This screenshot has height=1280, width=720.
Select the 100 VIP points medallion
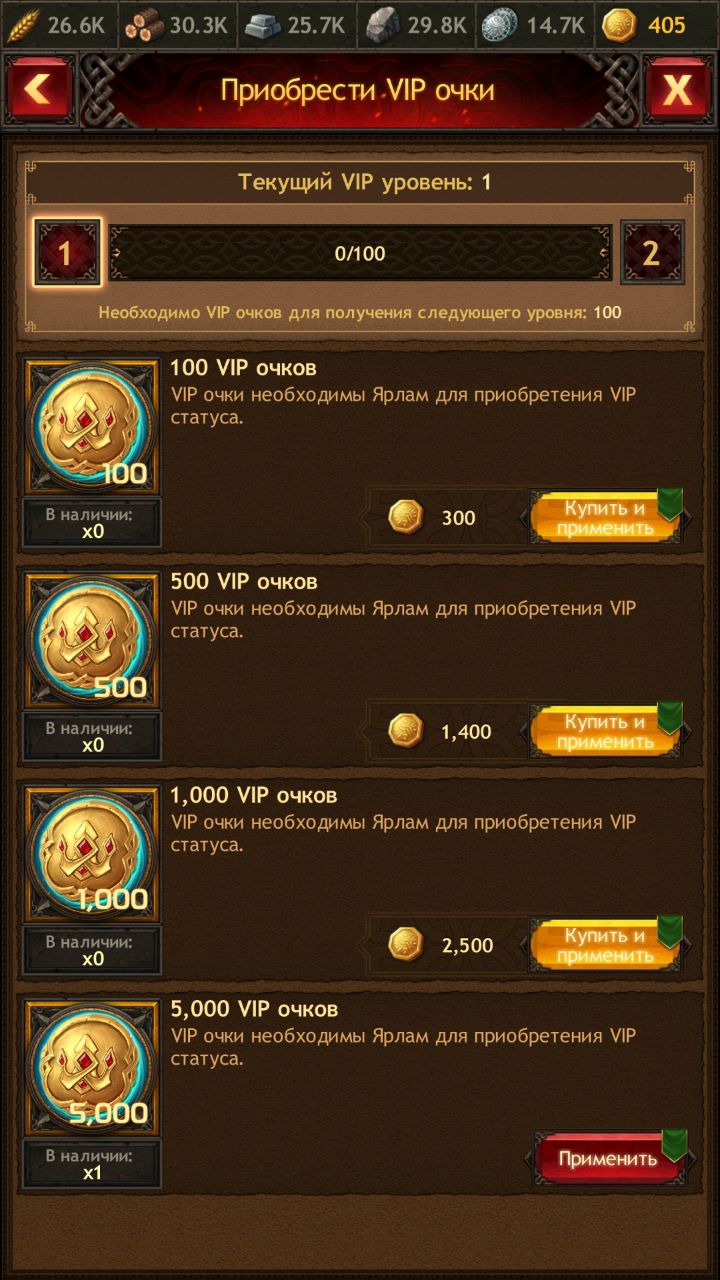pyautogui.click(x=91, y=427)
